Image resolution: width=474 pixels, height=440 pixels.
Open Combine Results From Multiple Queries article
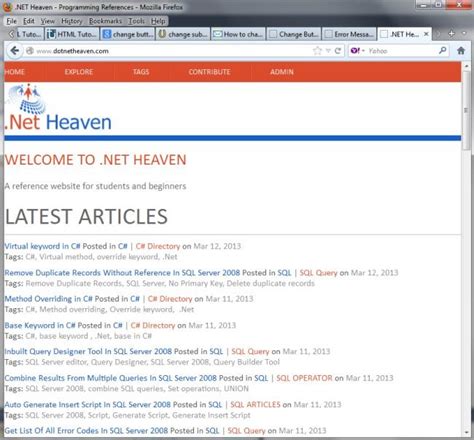[111, 378]
